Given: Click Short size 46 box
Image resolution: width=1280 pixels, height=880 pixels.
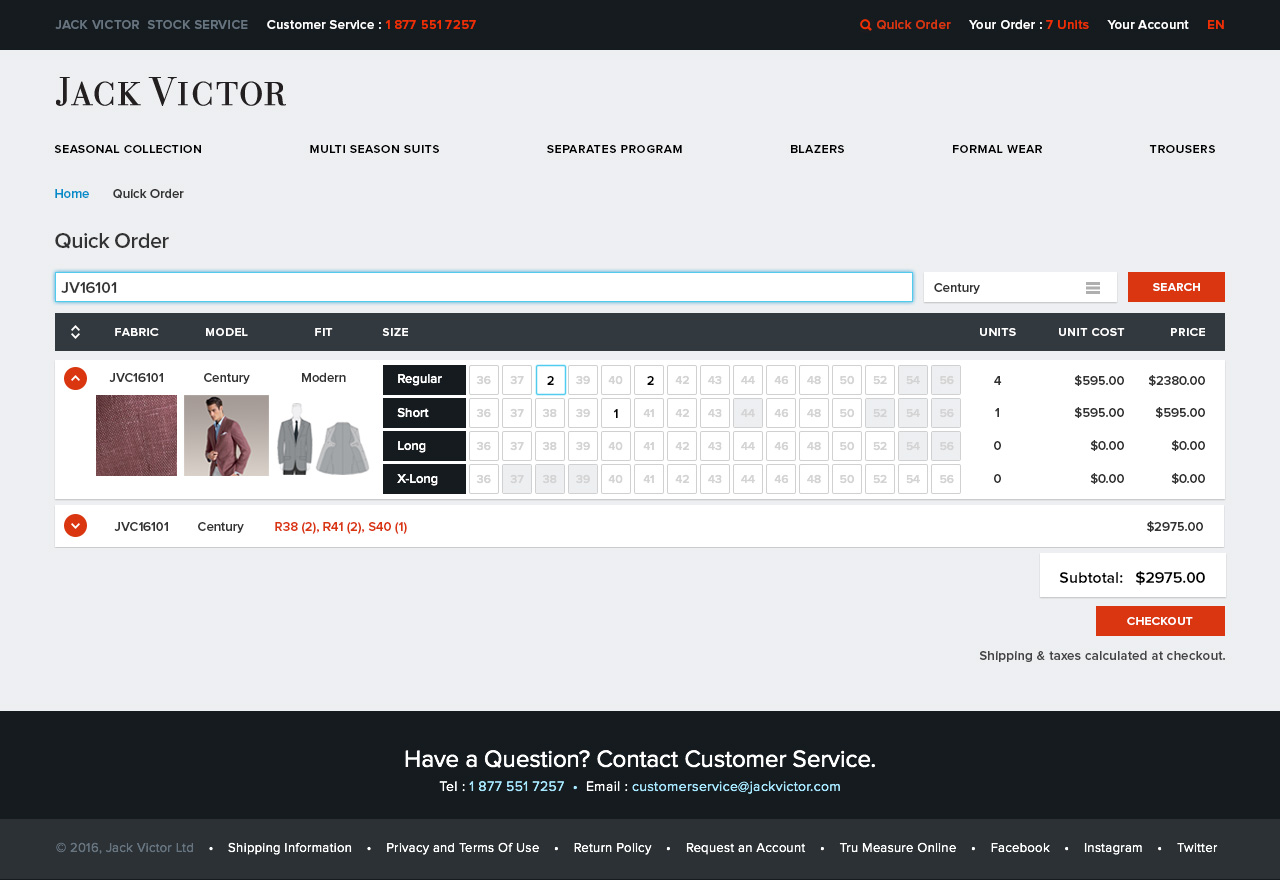Looking at the screenshot, I should tap(781, 413).
